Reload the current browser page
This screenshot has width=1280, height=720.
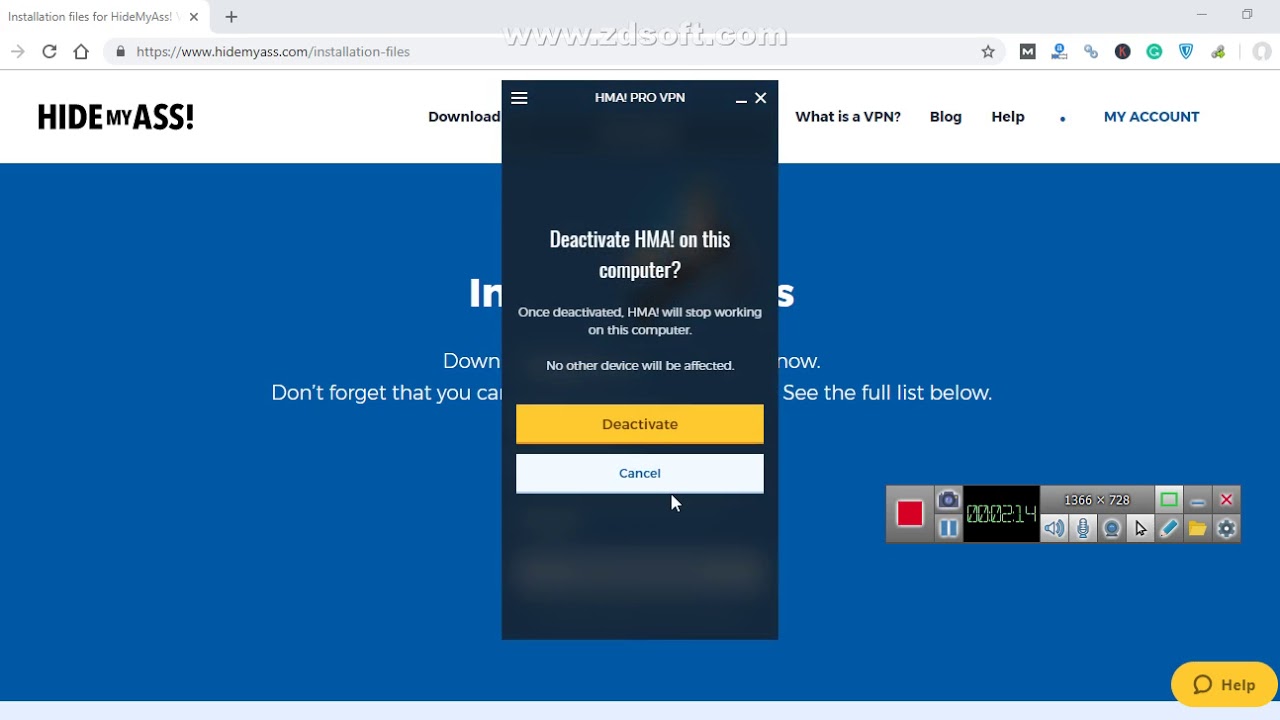click(x=49, y=52)
